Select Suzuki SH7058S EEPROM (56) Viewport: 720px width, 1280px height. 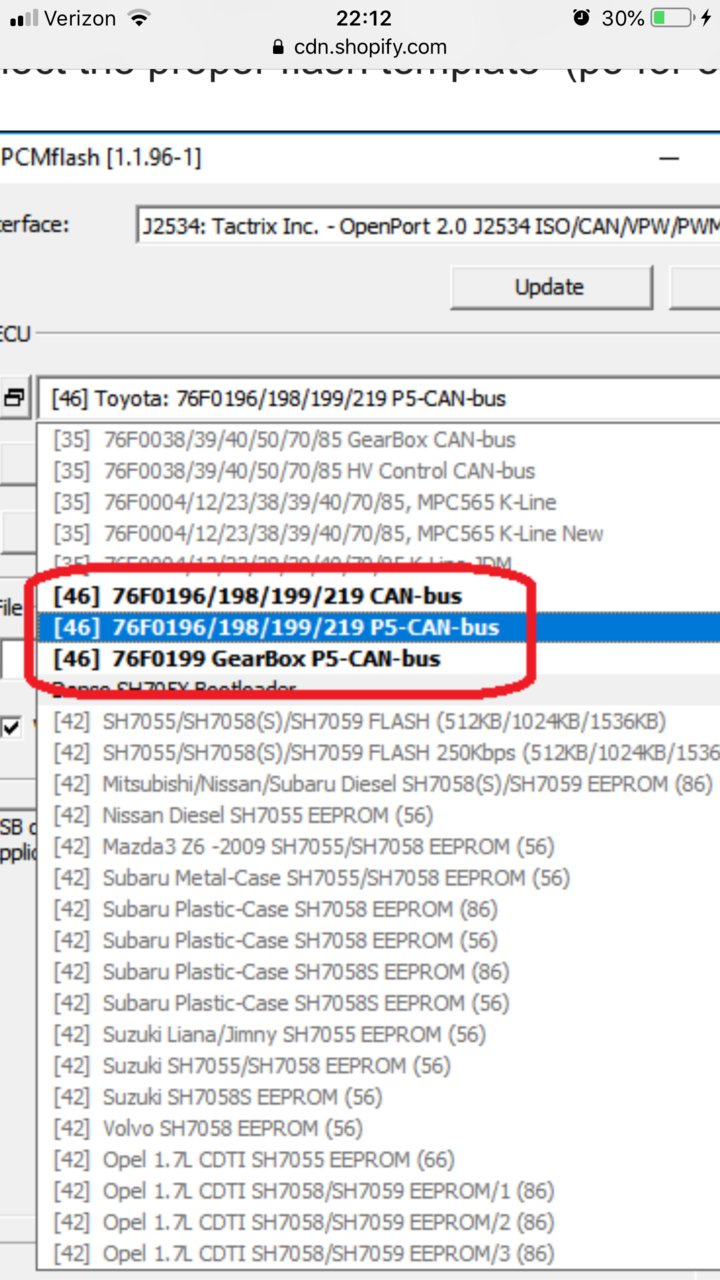378,1097
